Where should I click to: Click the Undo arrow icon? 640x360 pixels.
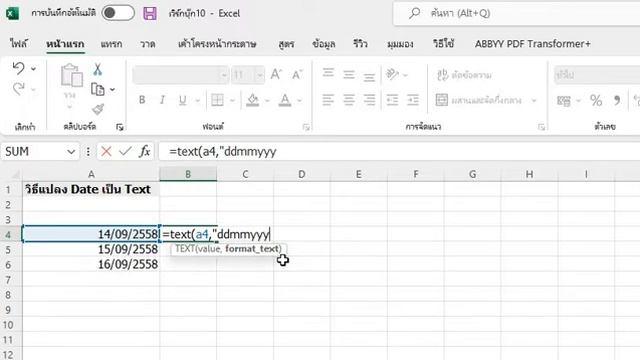(x=18, y=69)
